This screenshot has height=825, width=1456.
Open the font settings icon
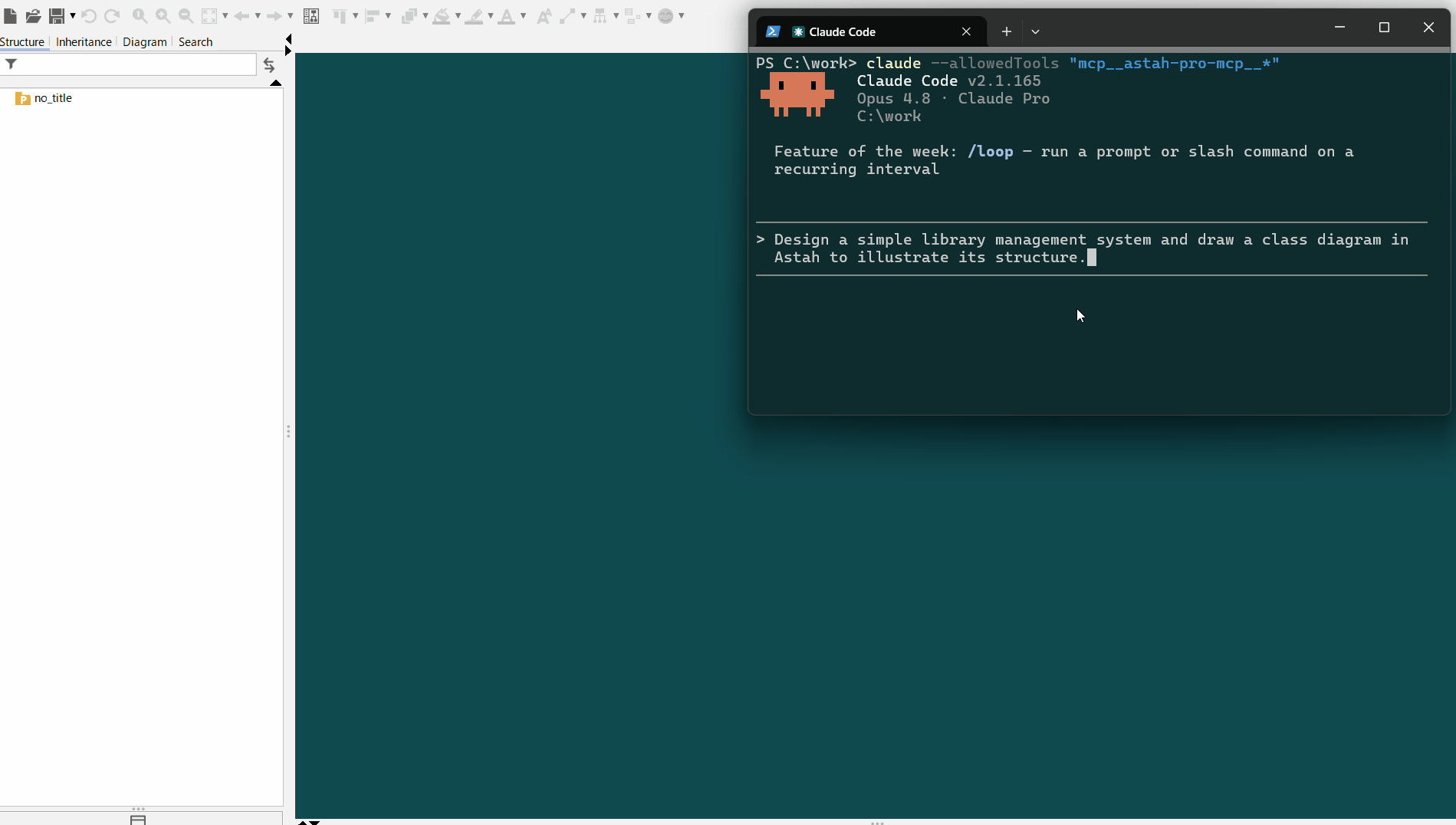pyautogui.click(x=544, y=15)
